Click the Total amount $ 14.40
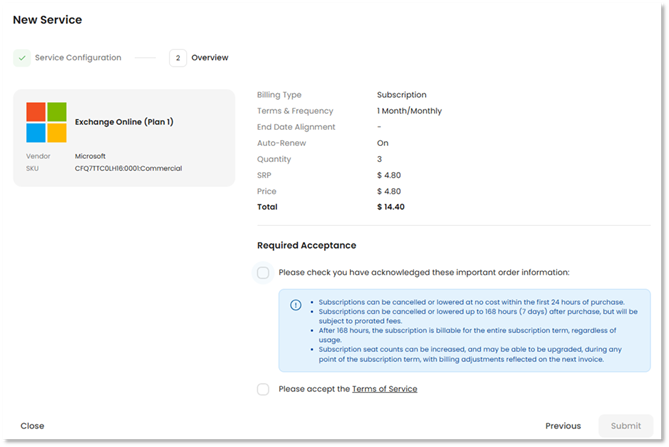 click(x=391, y=207)
